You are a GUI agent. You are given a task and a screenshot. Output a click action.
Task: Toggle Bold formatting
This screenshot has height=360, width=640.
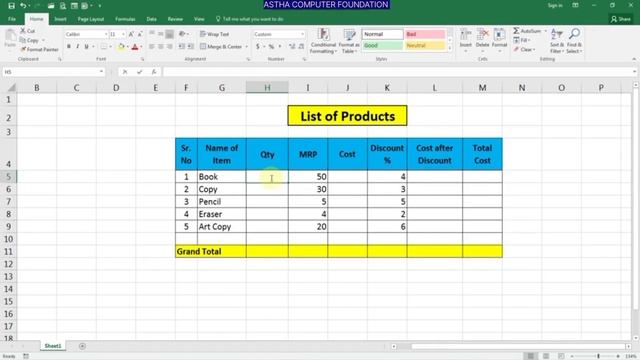69,47
